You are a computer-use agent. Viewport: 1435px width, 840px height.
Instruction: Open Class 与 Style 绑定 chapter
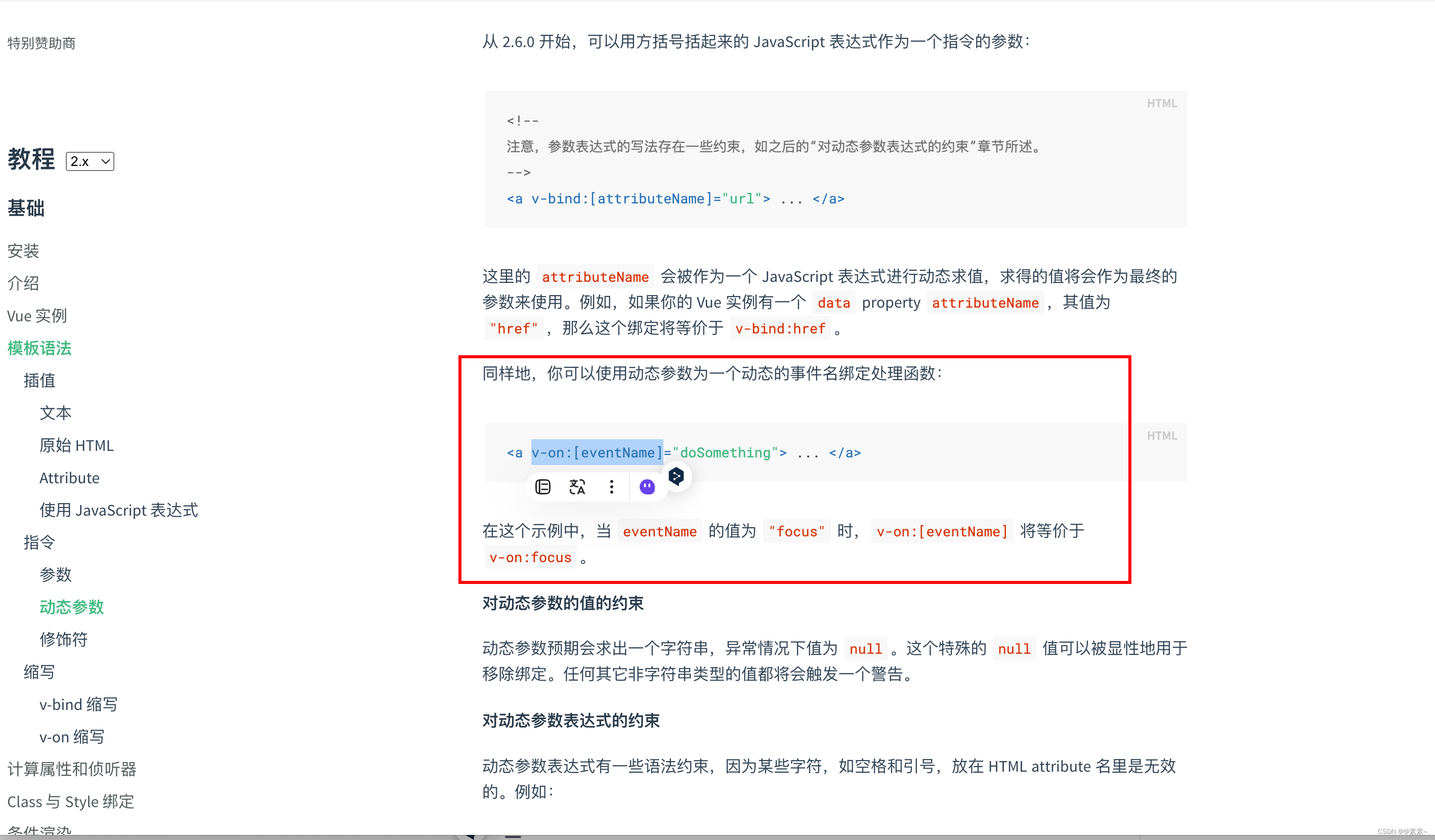(x=71, y=802)
